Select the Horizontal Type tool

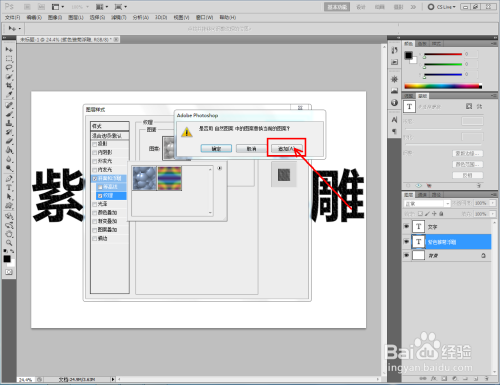coord(9,188)
